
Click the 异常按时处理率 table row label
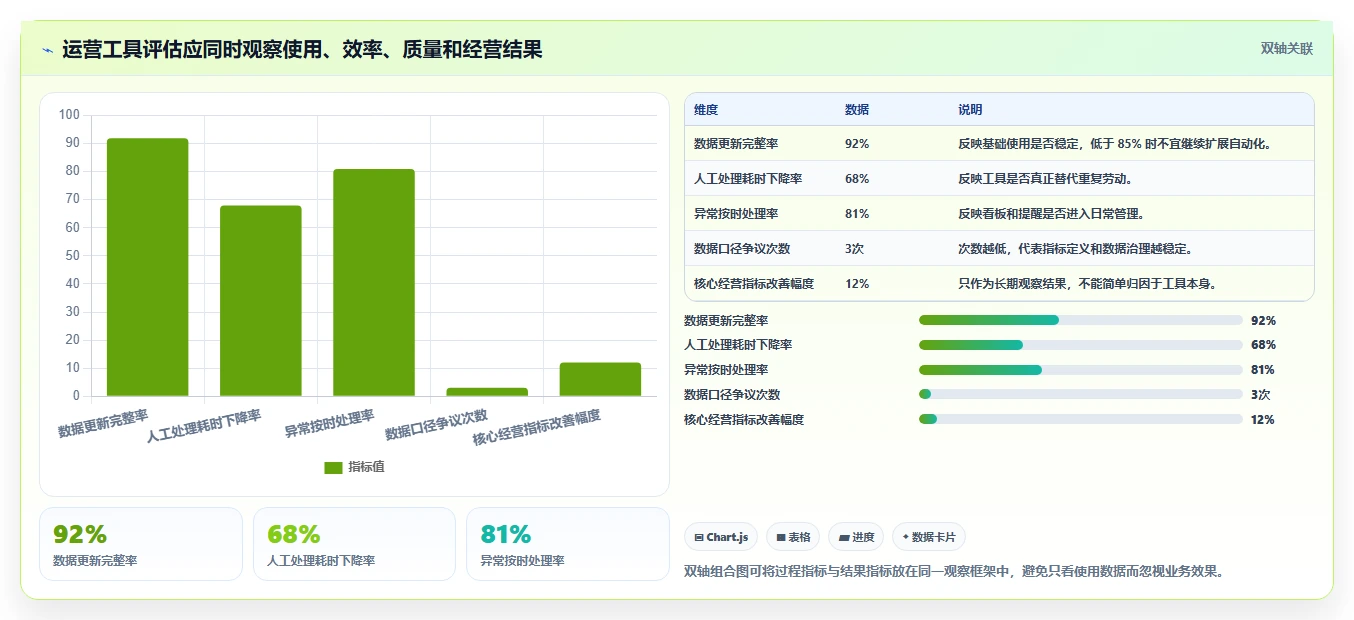point(736,214)
